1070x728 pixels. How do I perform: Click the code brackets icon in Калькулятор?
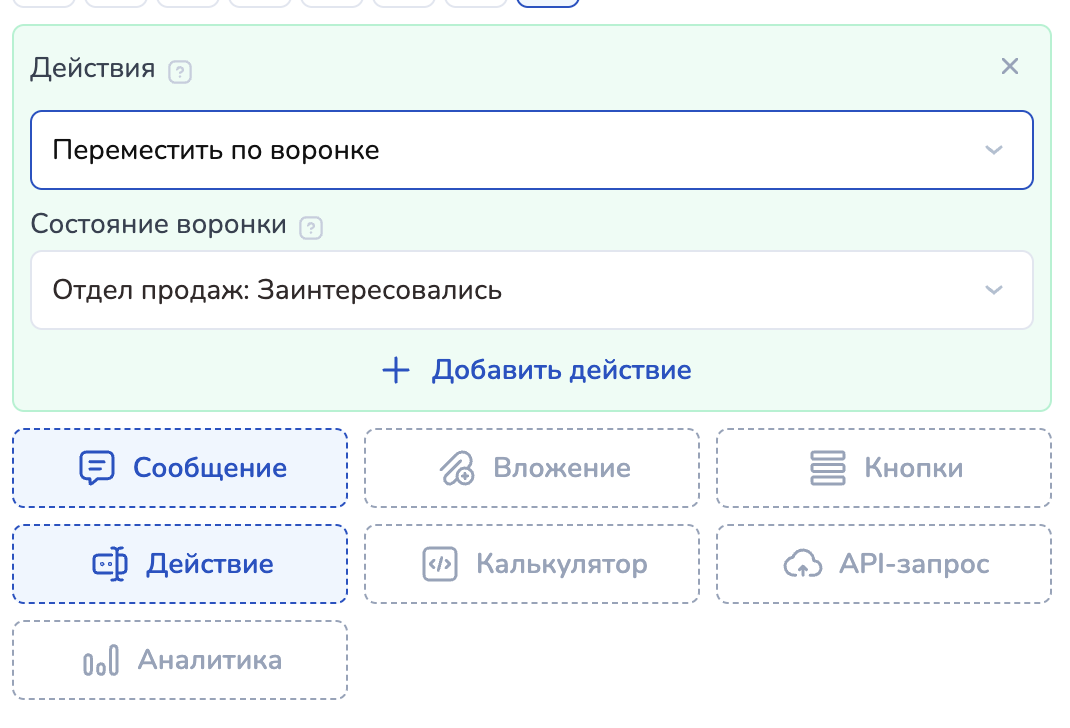440,564
